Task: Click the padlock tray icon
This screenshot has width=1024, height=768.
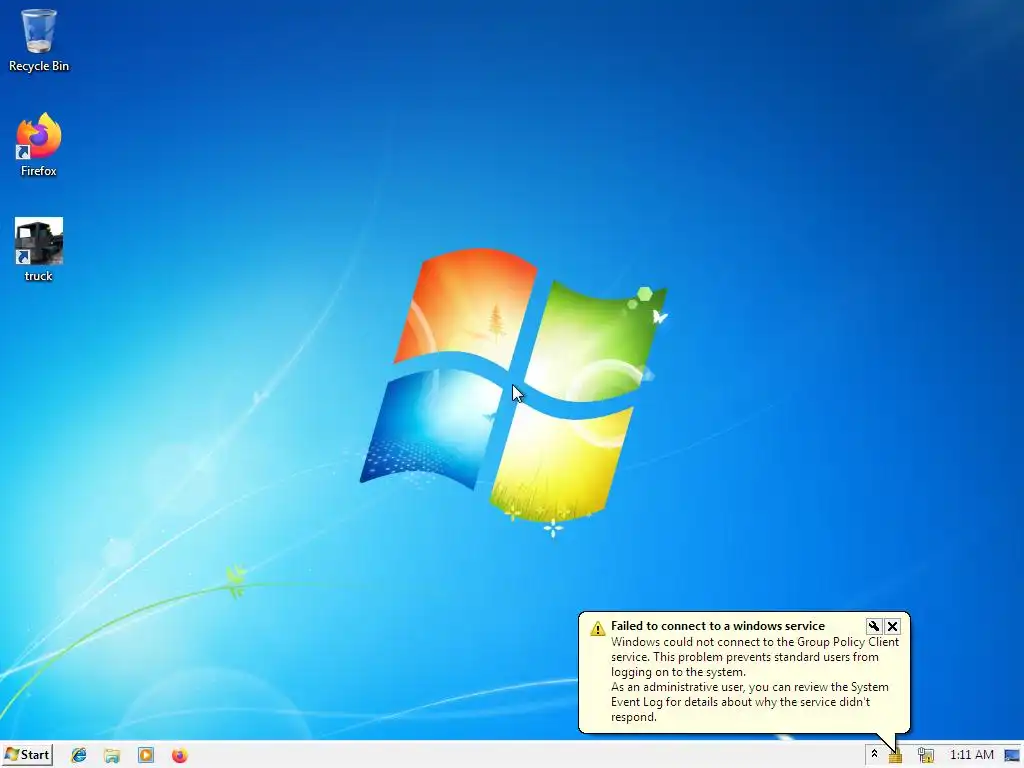Action: (x=895, y=756)
